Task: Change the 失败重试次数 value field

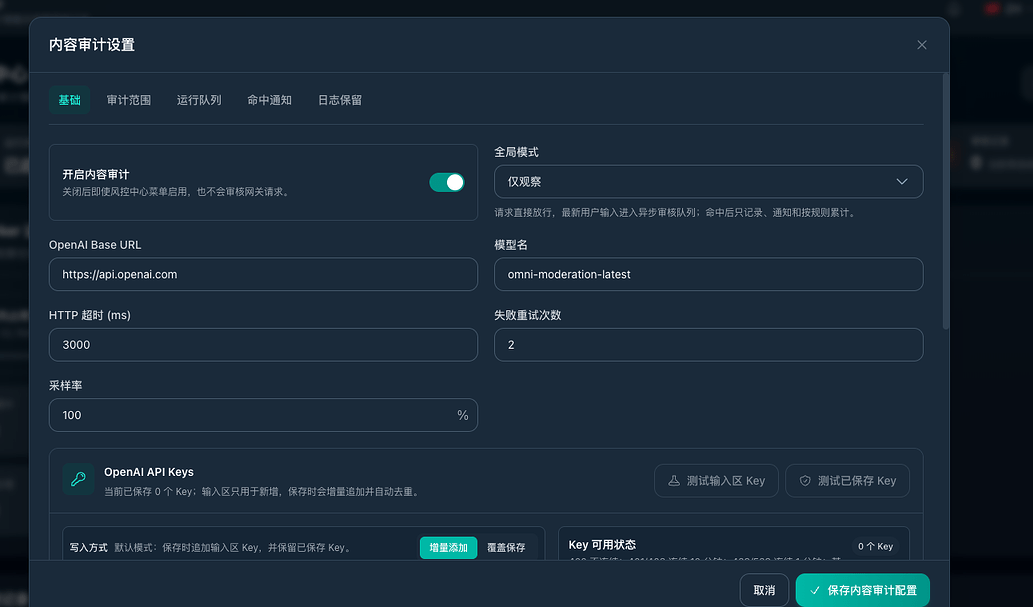Action: [x=708, y=345]
